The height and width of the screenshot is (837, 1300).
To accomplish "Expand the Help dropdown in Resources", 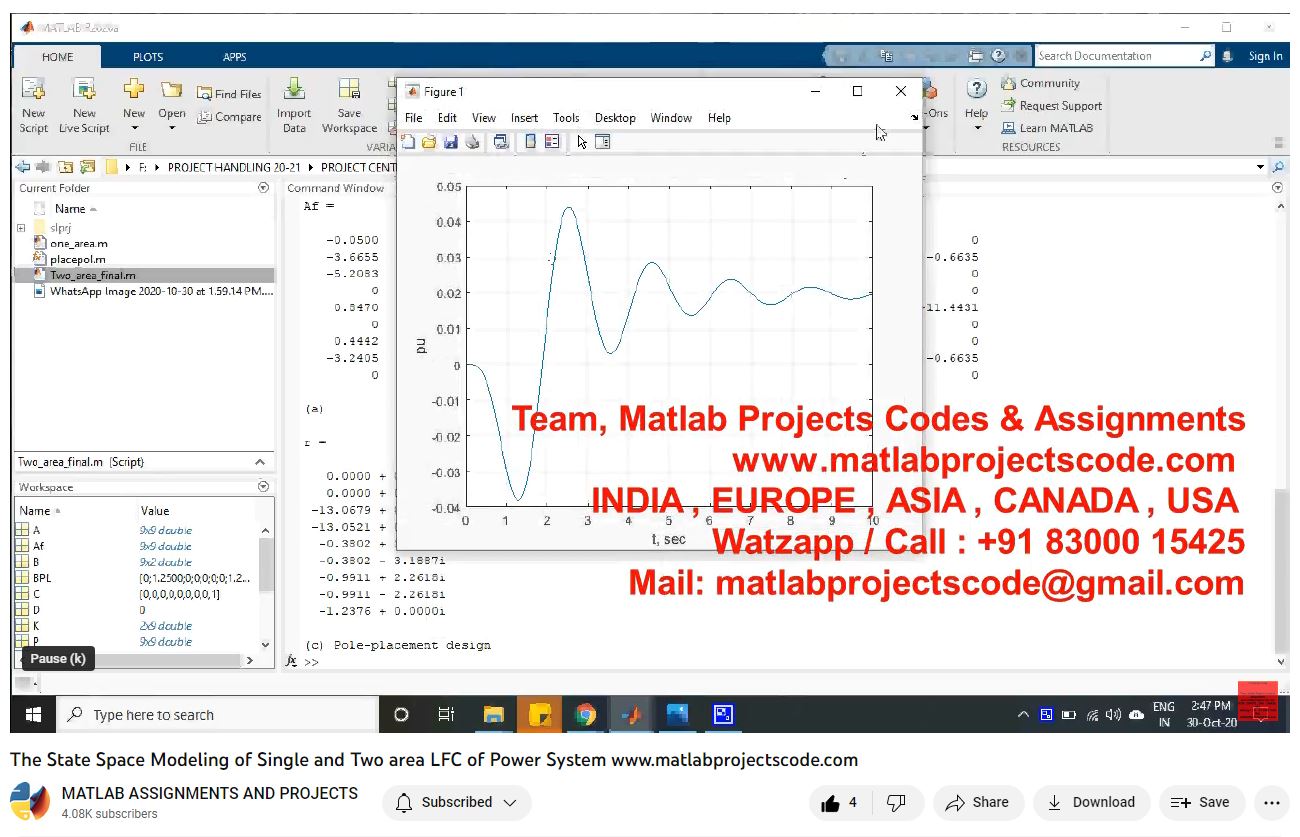I will (977, 128).
